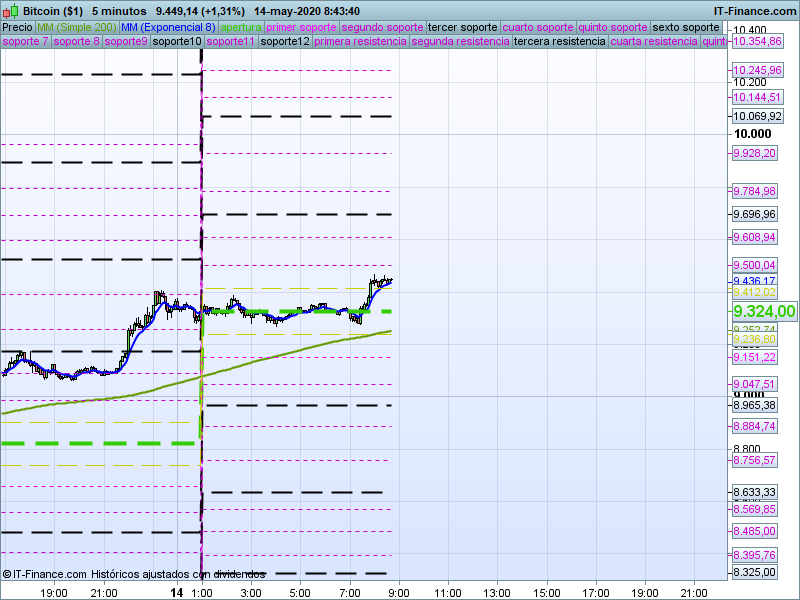
Task: Click the soporte10 legend label
Action: pos(177,42)
